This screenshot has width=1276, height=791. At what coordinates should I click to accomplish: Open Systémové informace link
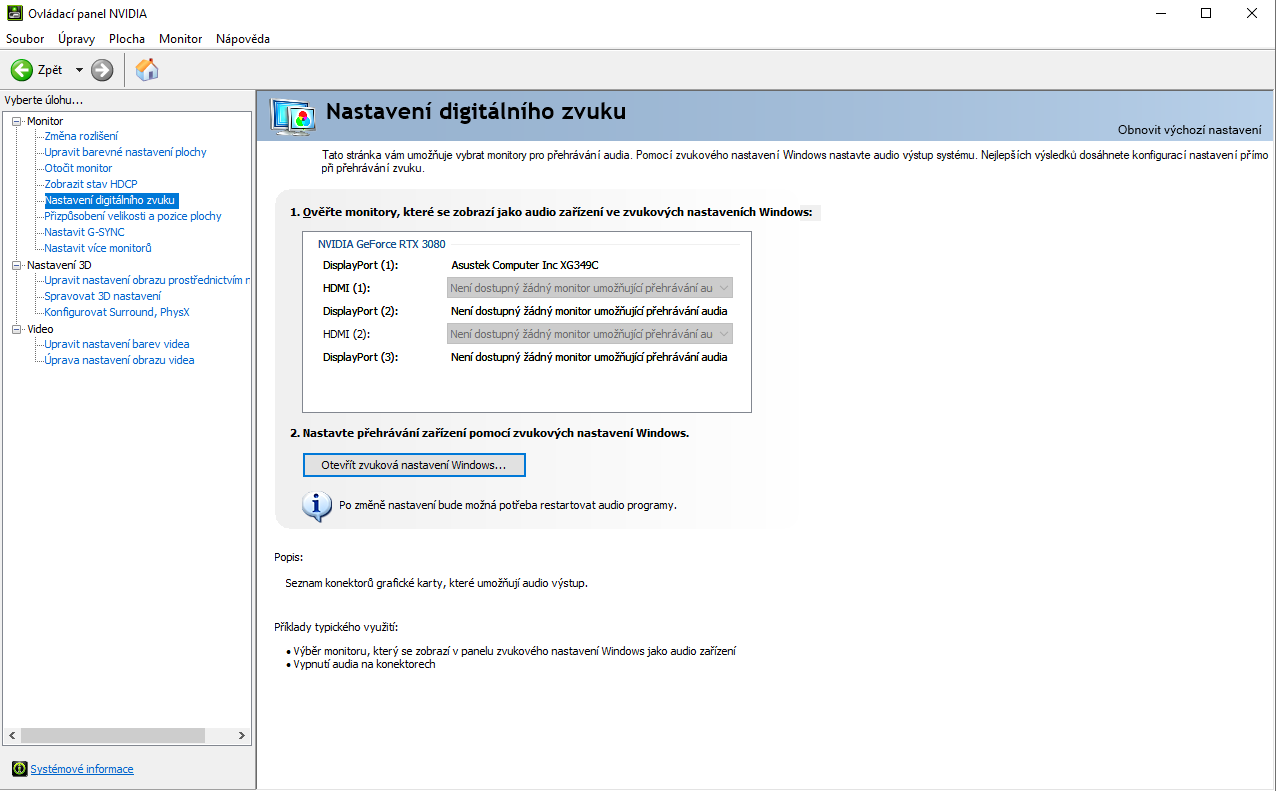(82, 769)
